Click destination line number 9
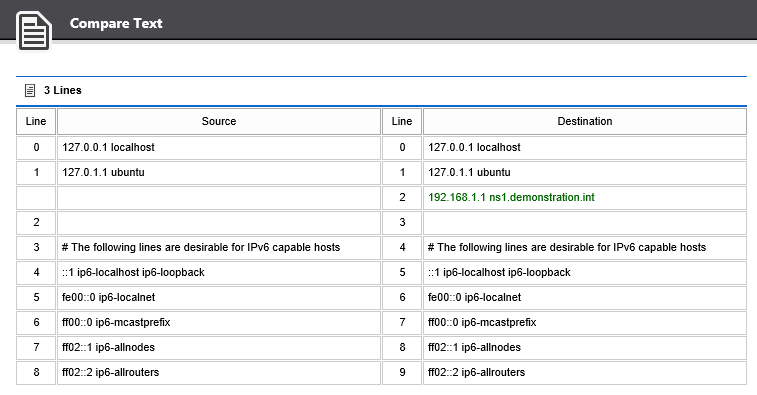Viewport: 757px width, 395px height. coord(402,372)
